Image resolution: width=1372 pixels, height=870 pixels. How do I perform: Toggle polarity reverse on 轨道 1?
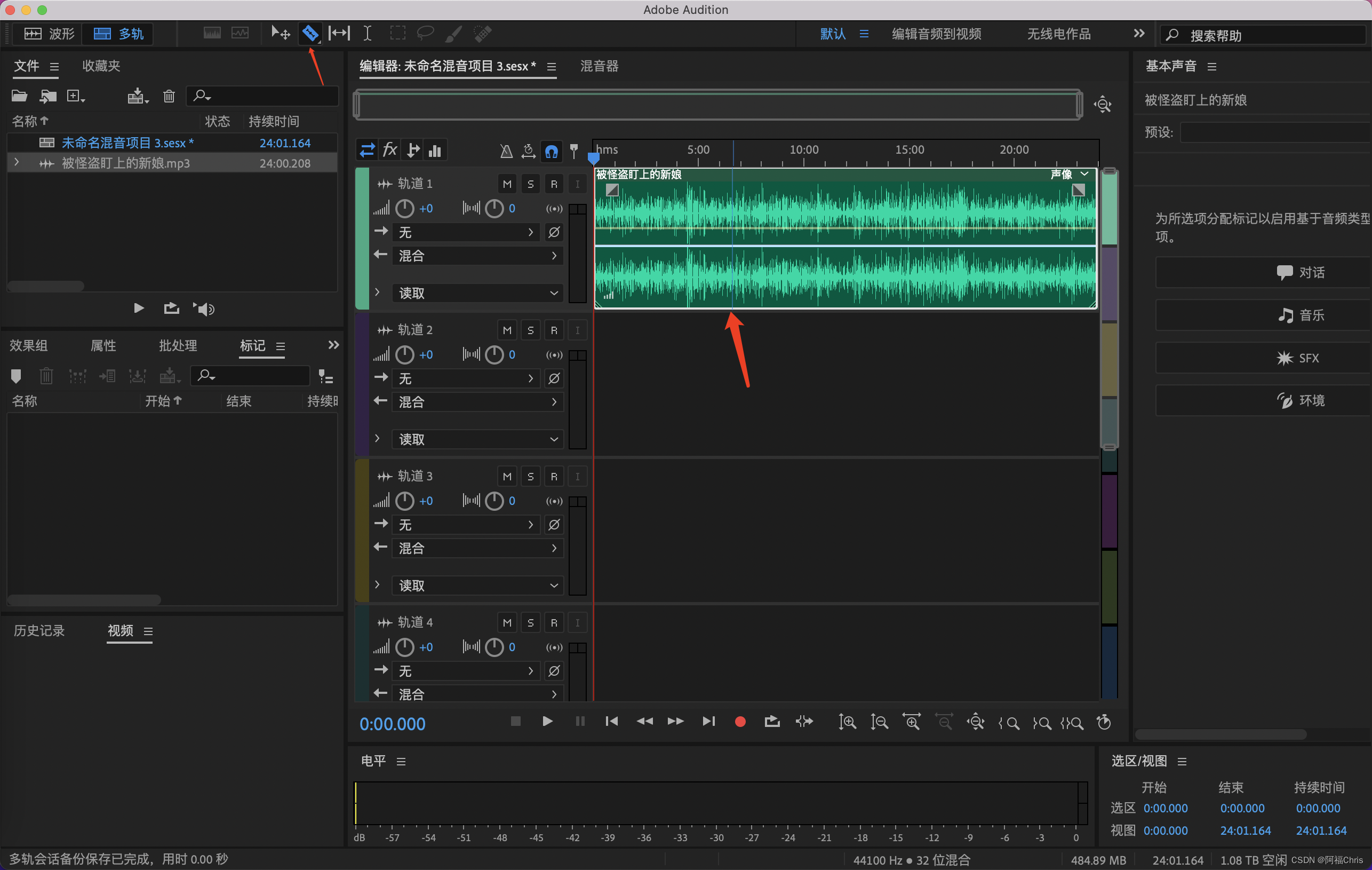coord(554,232)
